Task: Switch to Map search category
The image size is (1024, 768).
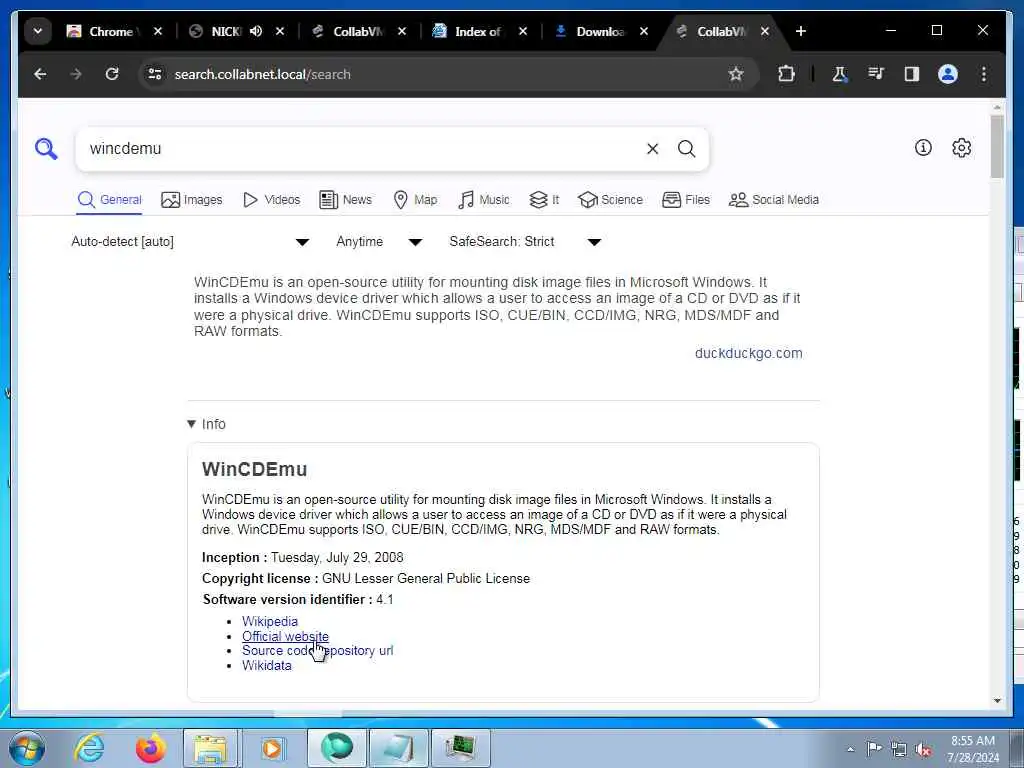Action: [415, 200]
